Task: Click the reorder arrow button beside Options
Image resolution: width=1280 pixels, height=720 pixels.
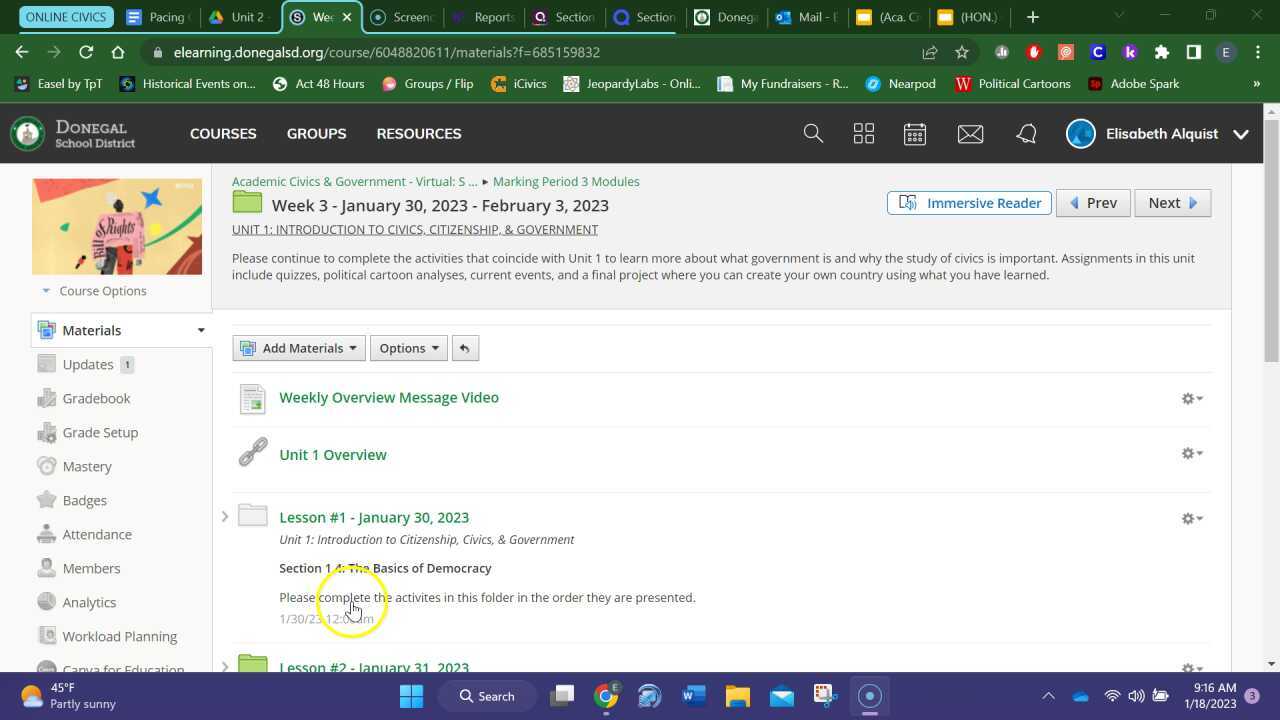Action: [464, 348]
